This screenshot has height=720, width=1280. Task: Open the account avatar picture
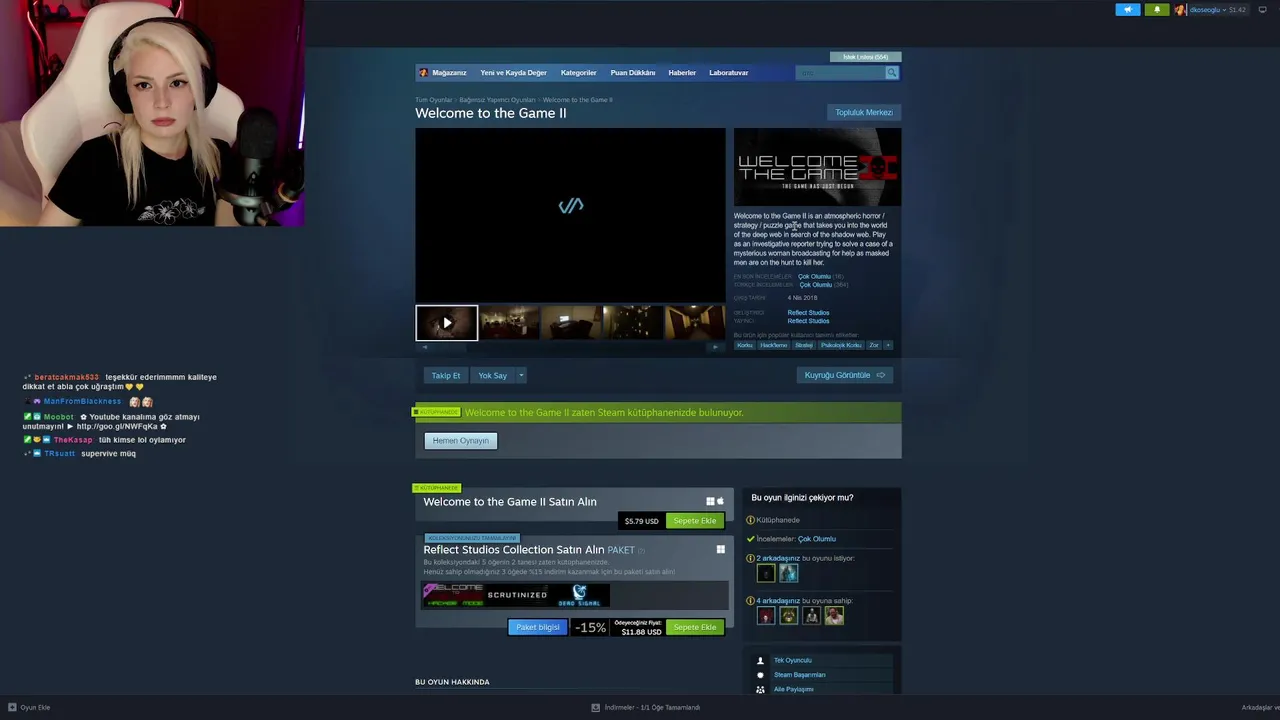[1180, 10]
